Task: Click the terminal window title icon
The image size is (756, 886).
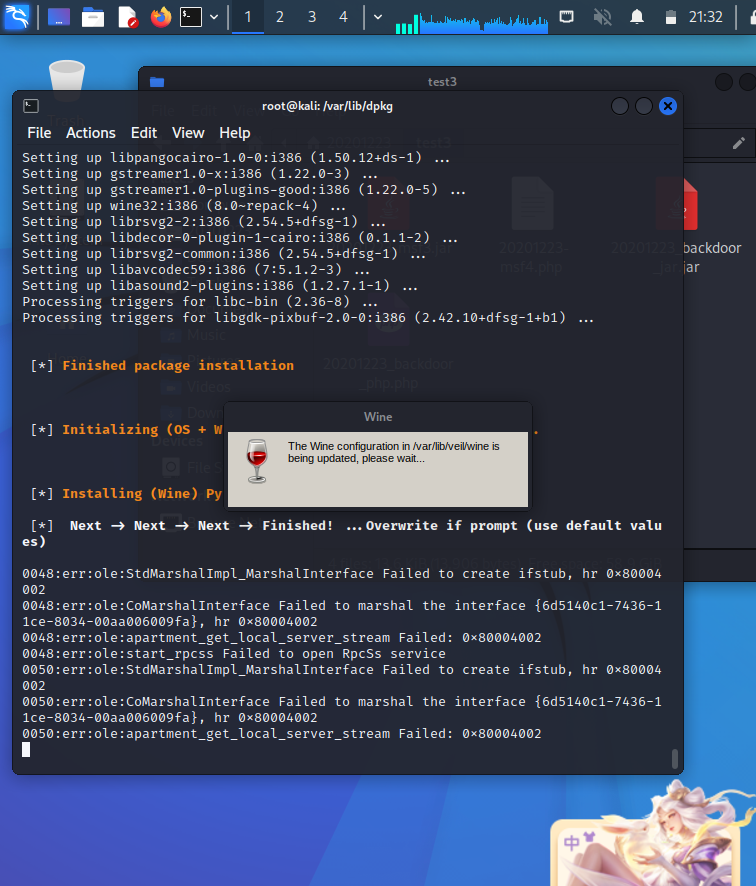Action: pyautogui.click(x=31, y=106)
